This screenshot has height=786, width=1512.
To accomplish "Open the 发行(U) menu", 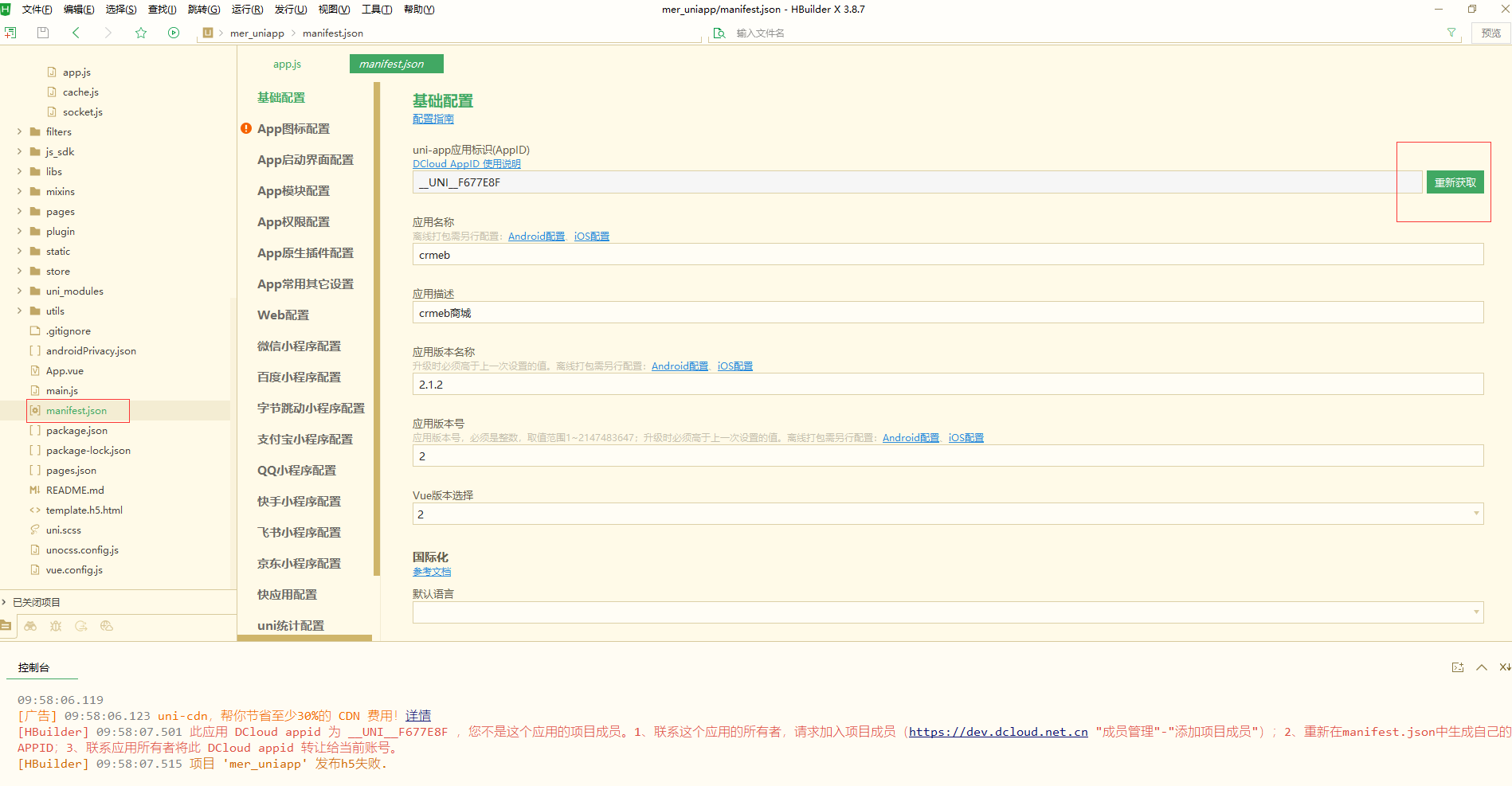I will click(291, 10).
